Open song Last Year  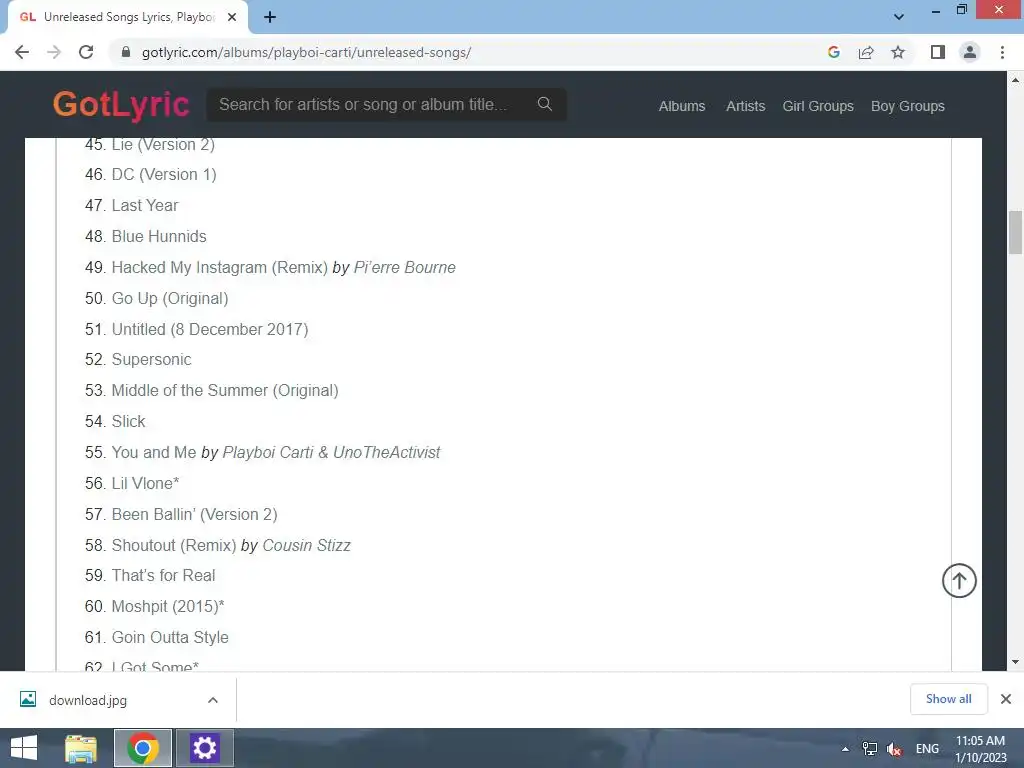point(145,205)
